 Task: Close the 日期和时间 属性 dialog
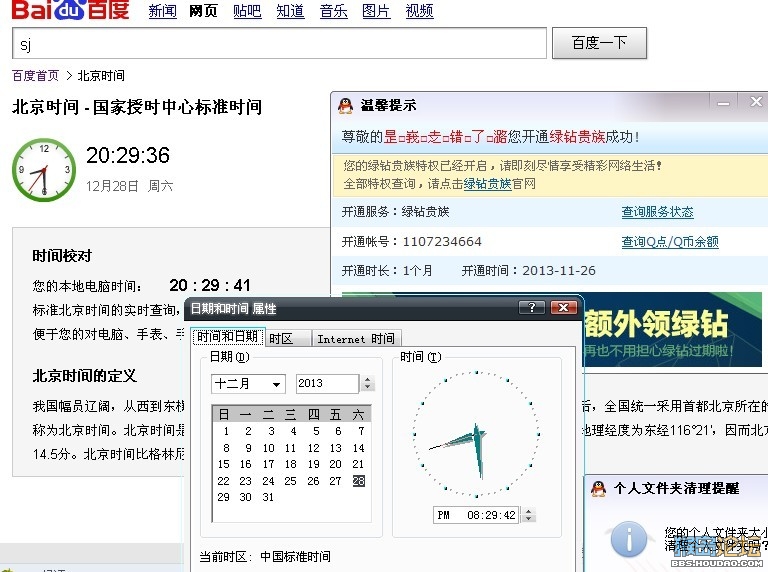pos(563,308)
